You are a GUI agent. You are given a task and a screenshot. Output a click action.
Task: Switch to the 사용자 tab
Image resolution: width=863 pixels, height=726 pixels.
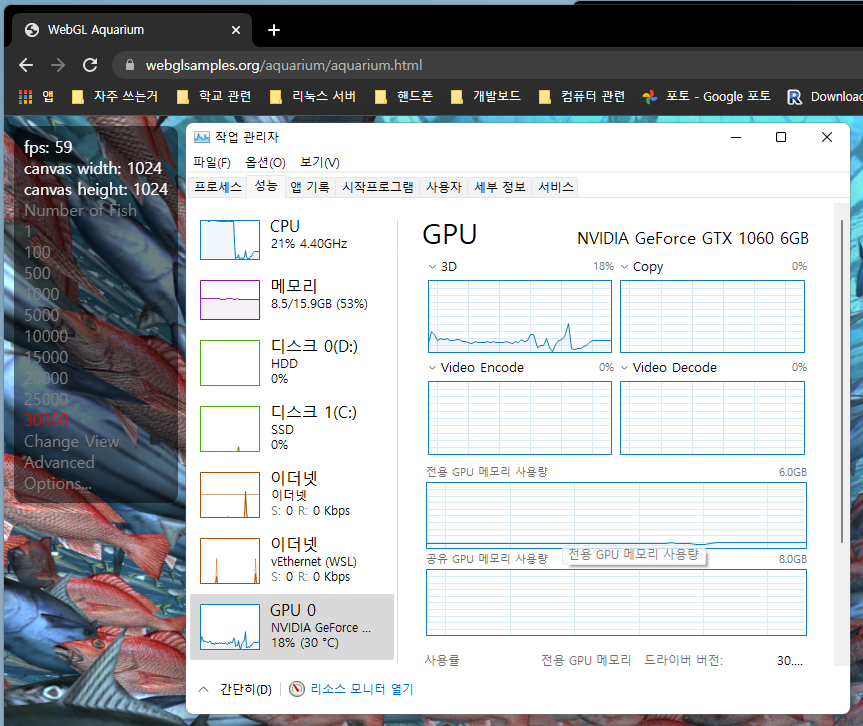444,187
